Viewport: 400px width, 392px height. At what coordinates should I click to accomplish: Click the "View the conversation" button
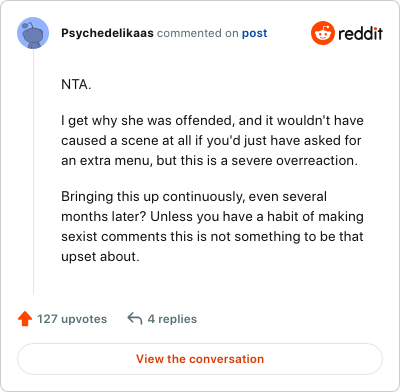click(200, 359)
